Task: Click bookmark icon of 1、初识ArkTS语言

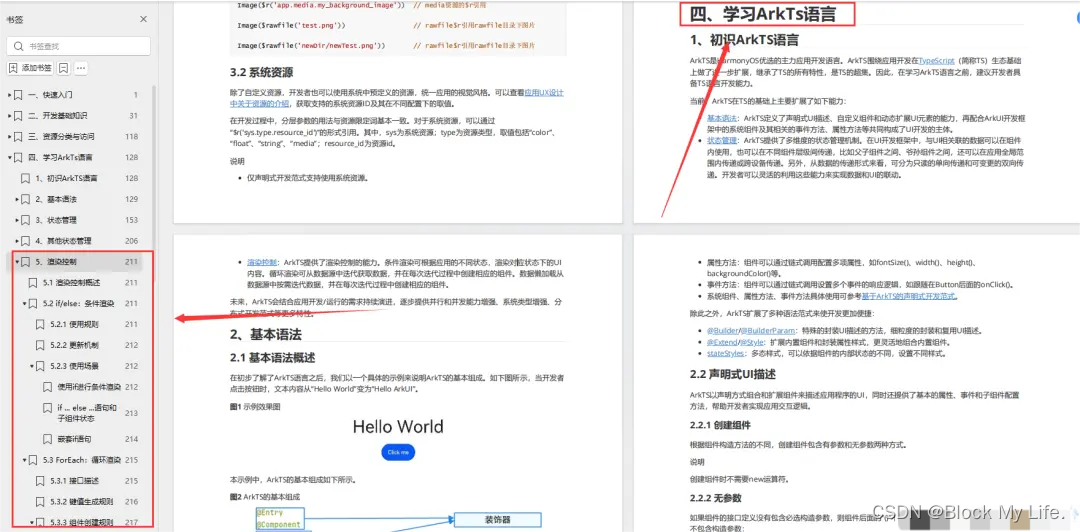Action: pyautogui.click(x=25, y=178)
